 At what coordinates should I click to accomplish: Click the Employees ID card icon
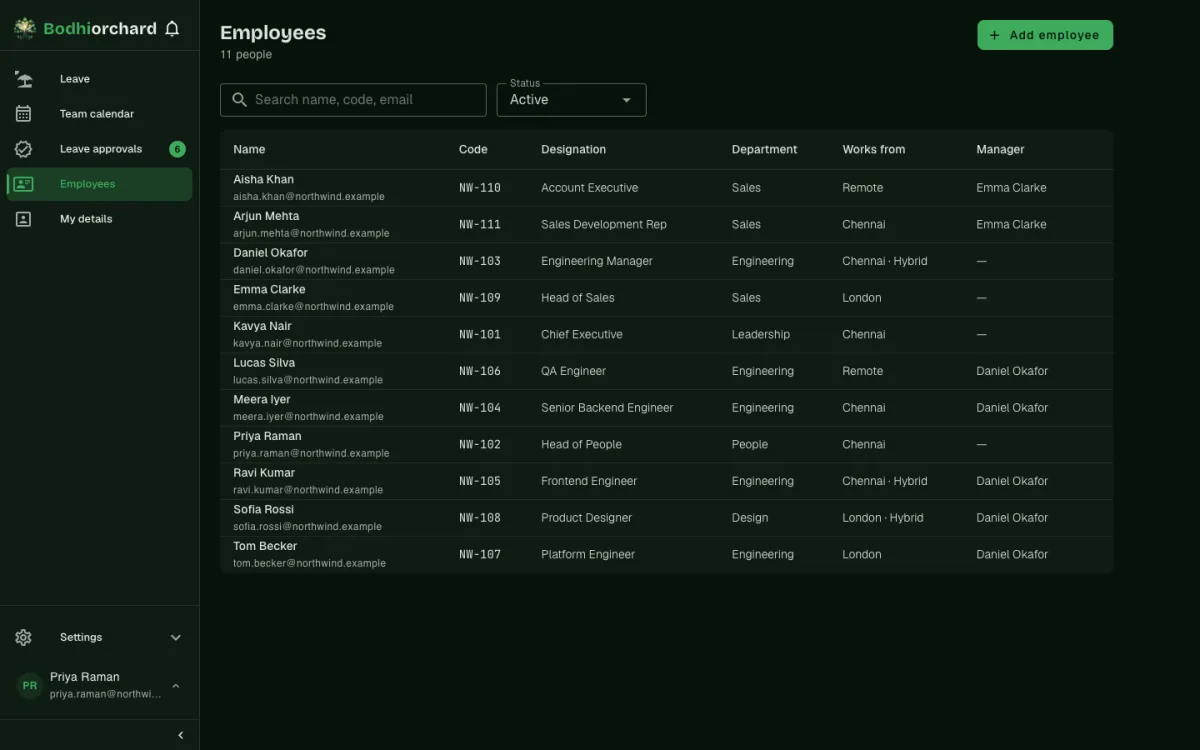pyautogui.click(x=24, y=184)
